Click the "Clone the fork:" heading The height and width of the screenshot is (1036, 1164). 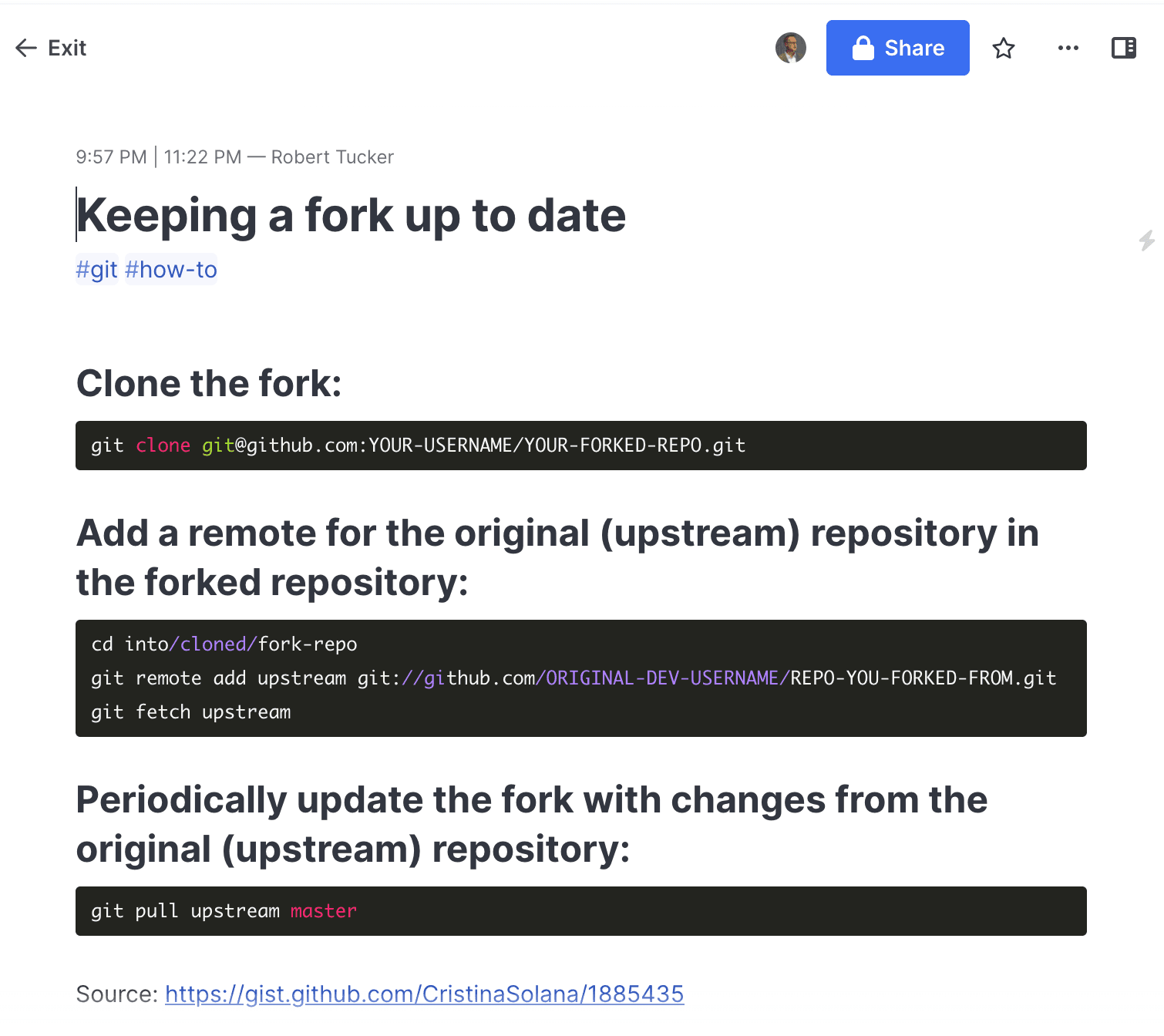pos(209,383)
